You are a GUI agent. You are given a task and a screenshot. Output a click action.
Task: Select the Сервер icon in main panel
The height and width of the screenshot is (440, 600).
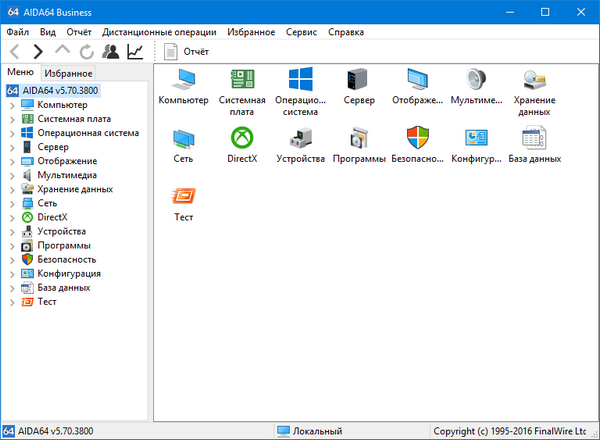tap(359, 81)
